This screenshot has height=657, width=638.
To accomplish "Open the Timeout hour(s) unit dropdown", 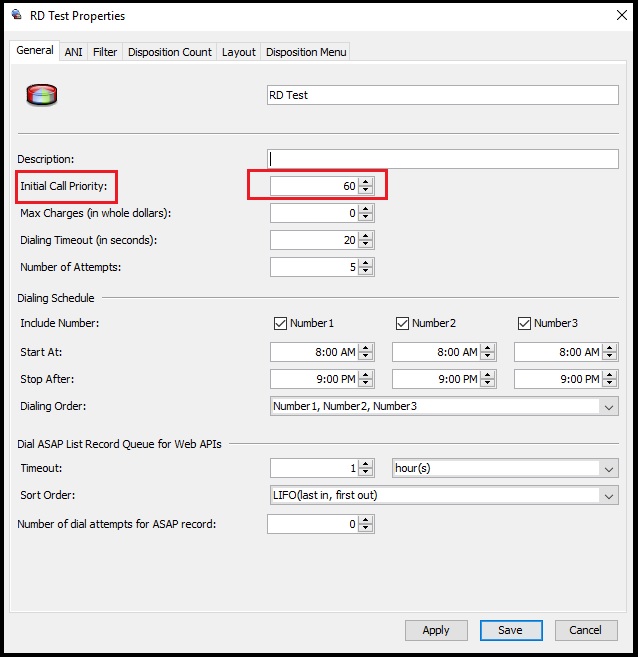I will [505, 468].
